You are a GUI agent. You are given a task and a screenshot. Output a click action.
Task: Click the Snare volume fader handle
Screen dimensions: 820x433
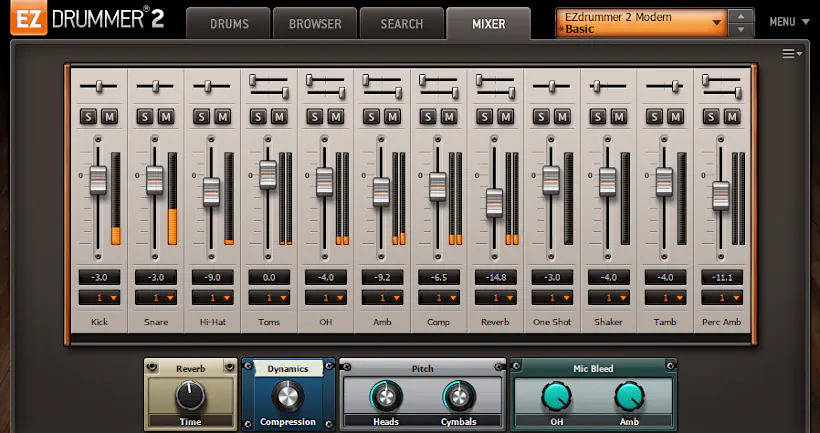[x=154, y=180]
